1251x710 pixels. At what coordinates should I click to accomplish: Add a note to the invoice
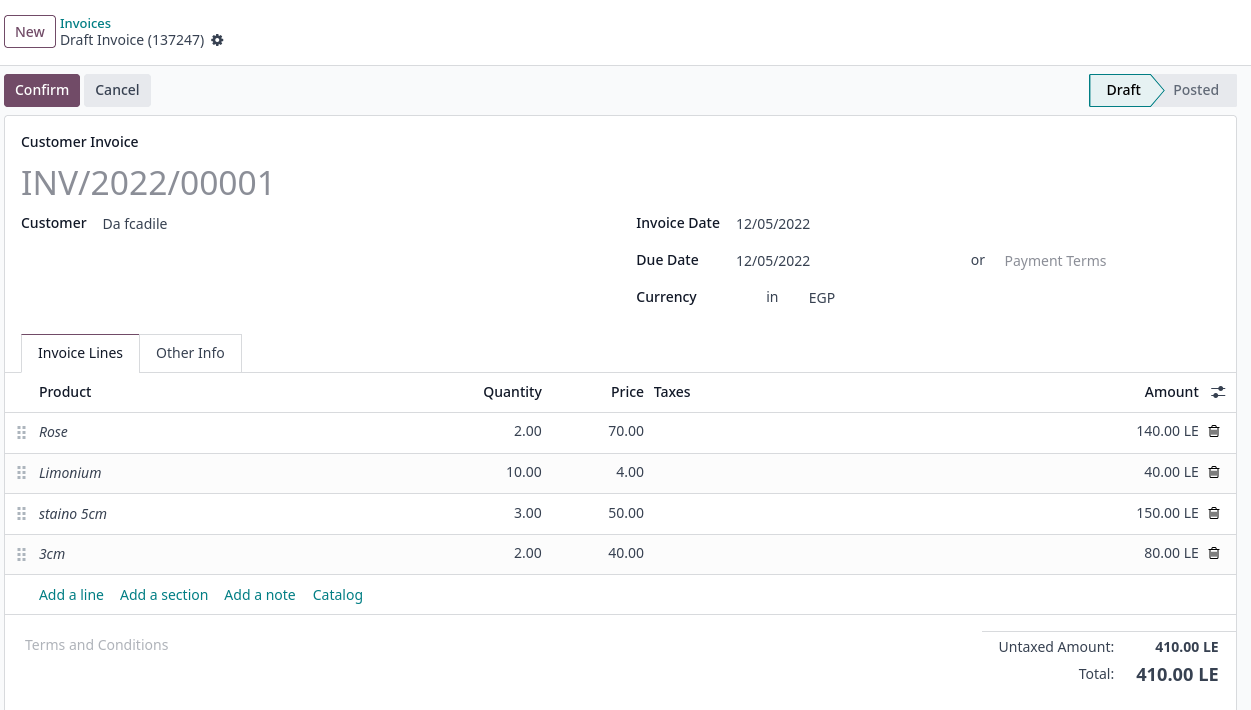click(260, 595)
